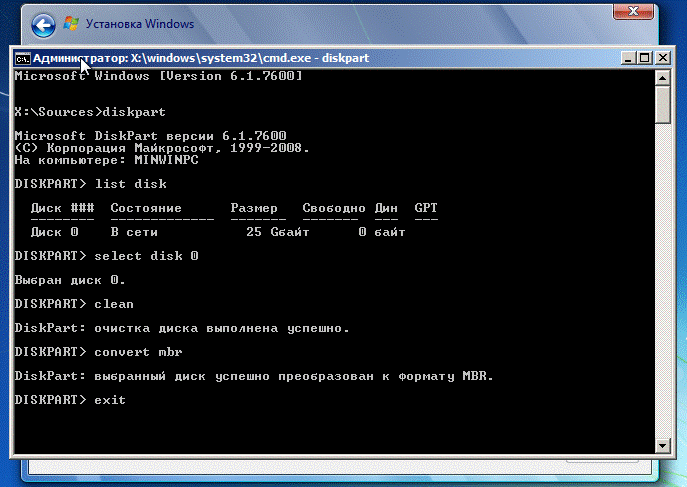This screenshot has height=487, width=687.
Task: Click the 'DISKPART> exit' command line
Action: [70, 400]
